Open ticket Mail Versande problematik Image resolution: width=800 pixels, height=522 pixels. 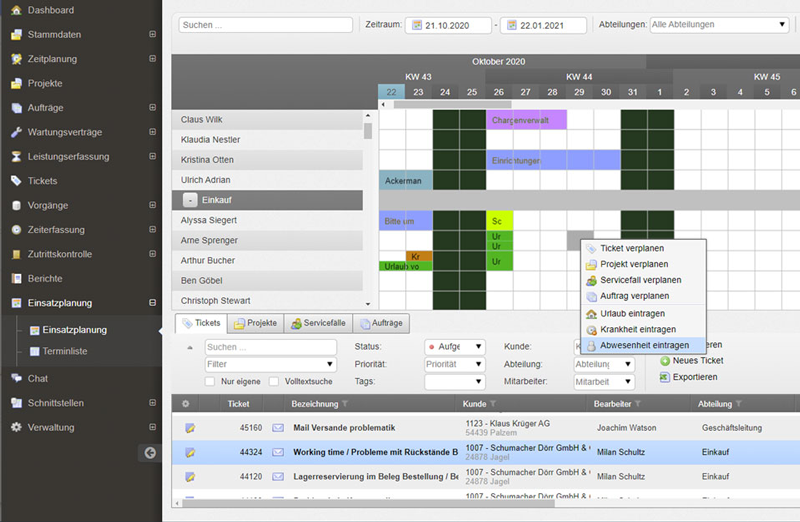click(x=343, y=428)
